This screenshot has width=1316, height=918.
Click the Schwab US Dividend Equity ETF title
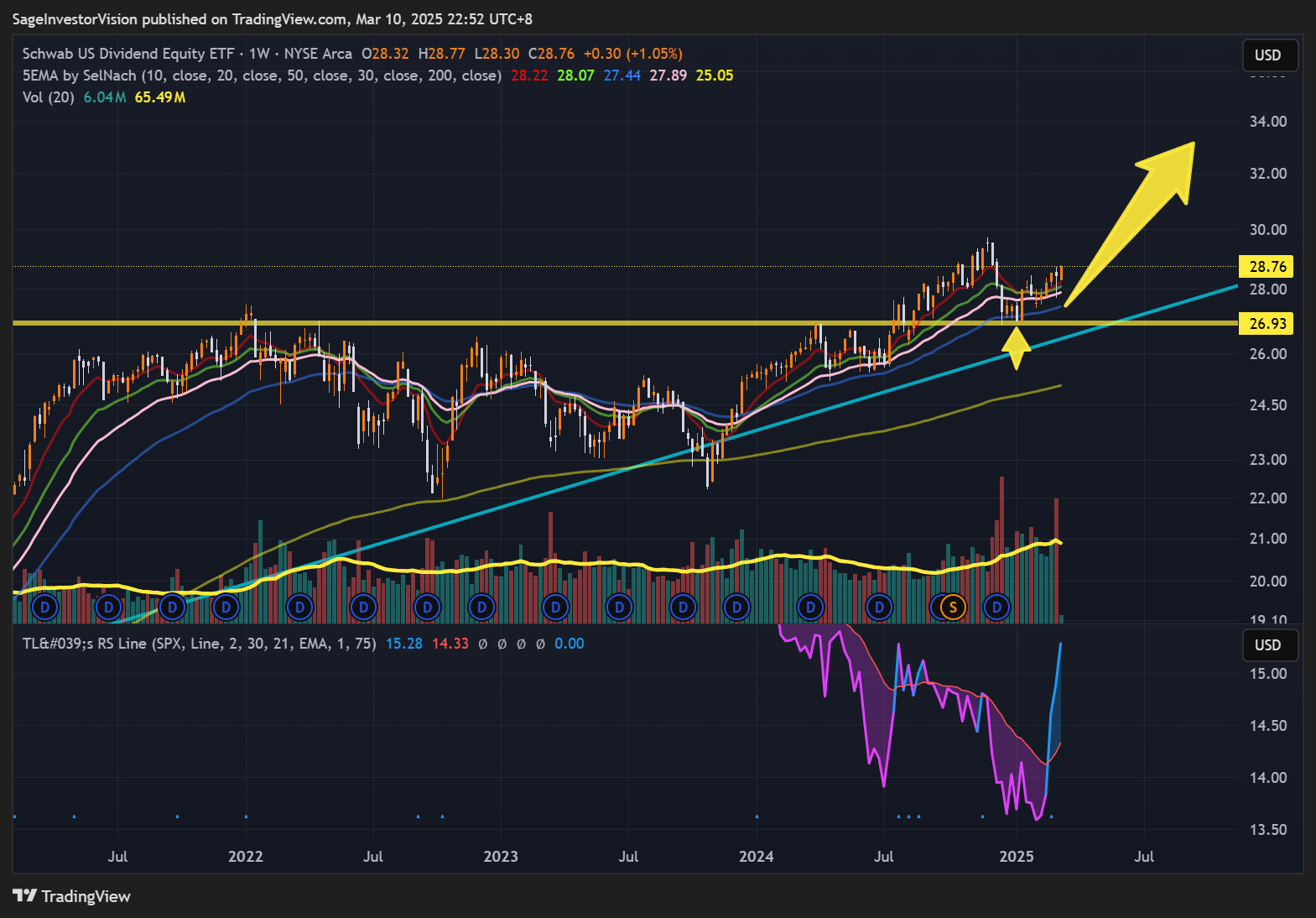128,54
